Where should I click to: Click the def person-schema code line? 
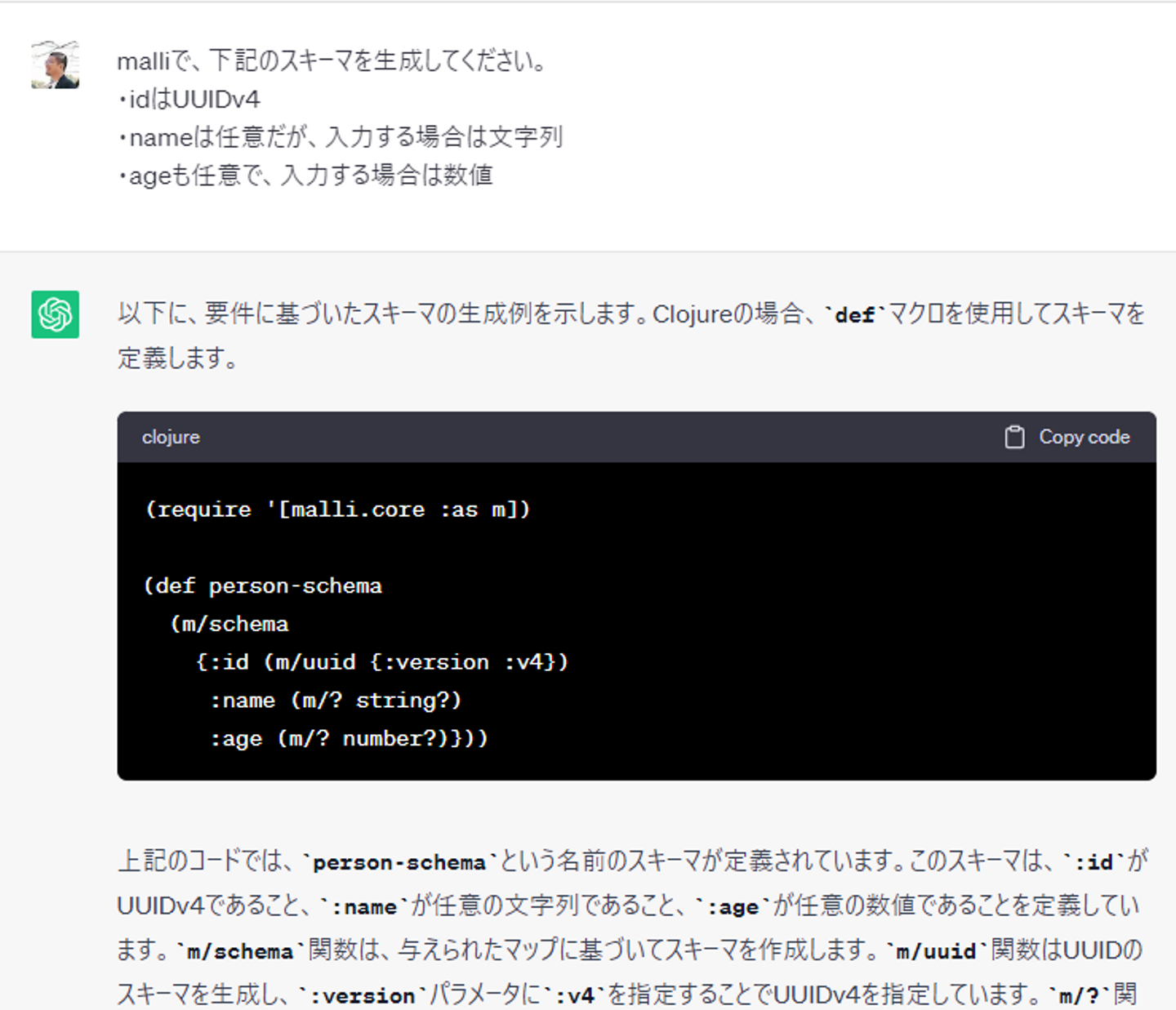point(263,586)
